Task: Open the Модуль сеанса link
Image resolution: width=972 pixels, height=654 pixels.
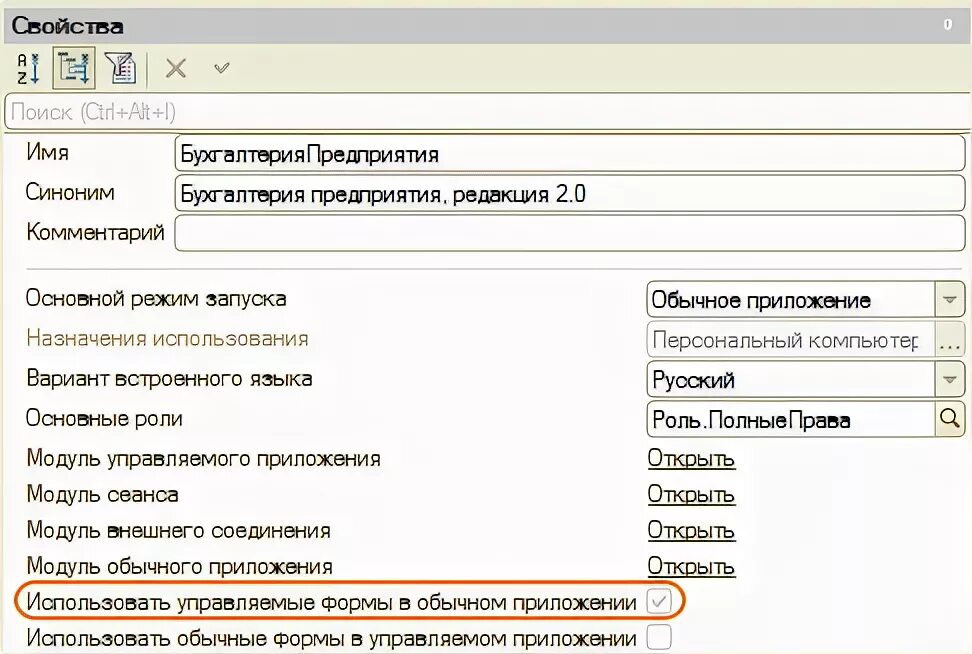Action: (691, 495)
